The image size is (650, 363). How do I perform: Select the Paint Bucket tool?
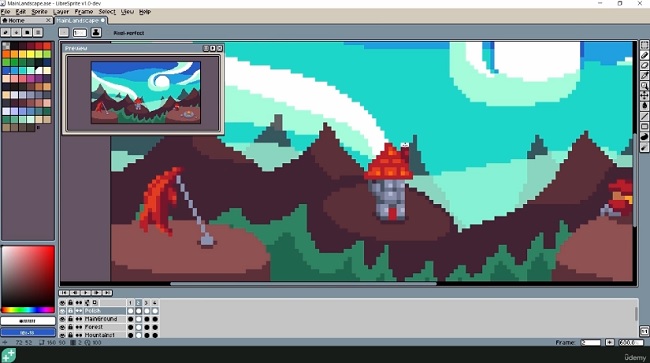644,106
